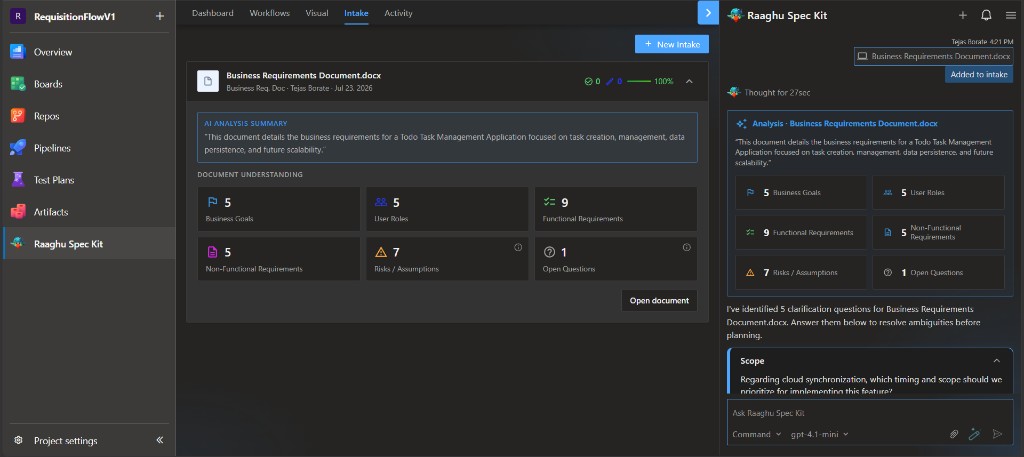Click the User Roles tile in chat analysis
Image resolution: width=1024 pixels, height=457 pixels.
938,193
